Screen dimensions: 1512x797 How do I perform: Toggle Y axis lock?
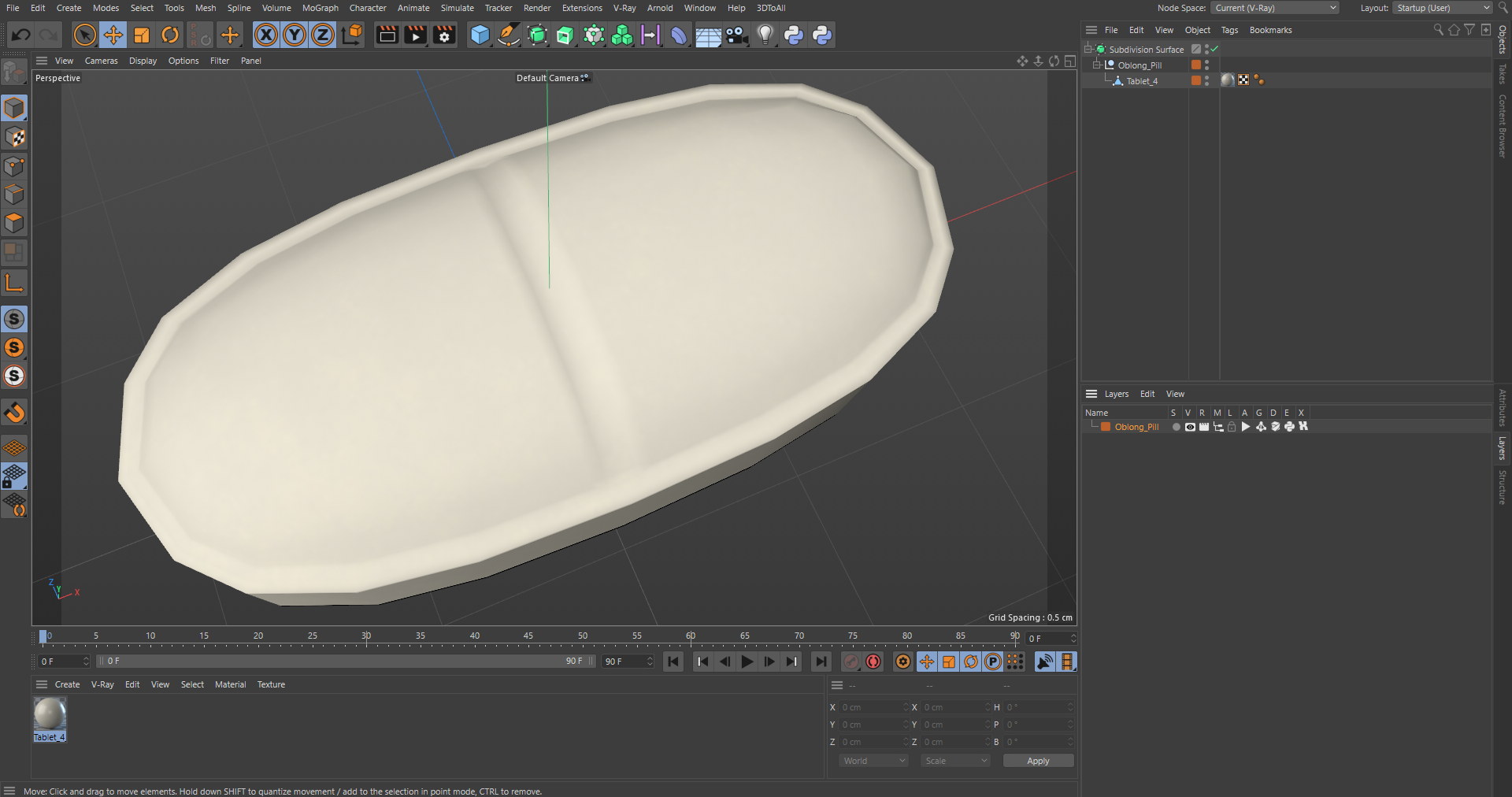tap(295, 35)
